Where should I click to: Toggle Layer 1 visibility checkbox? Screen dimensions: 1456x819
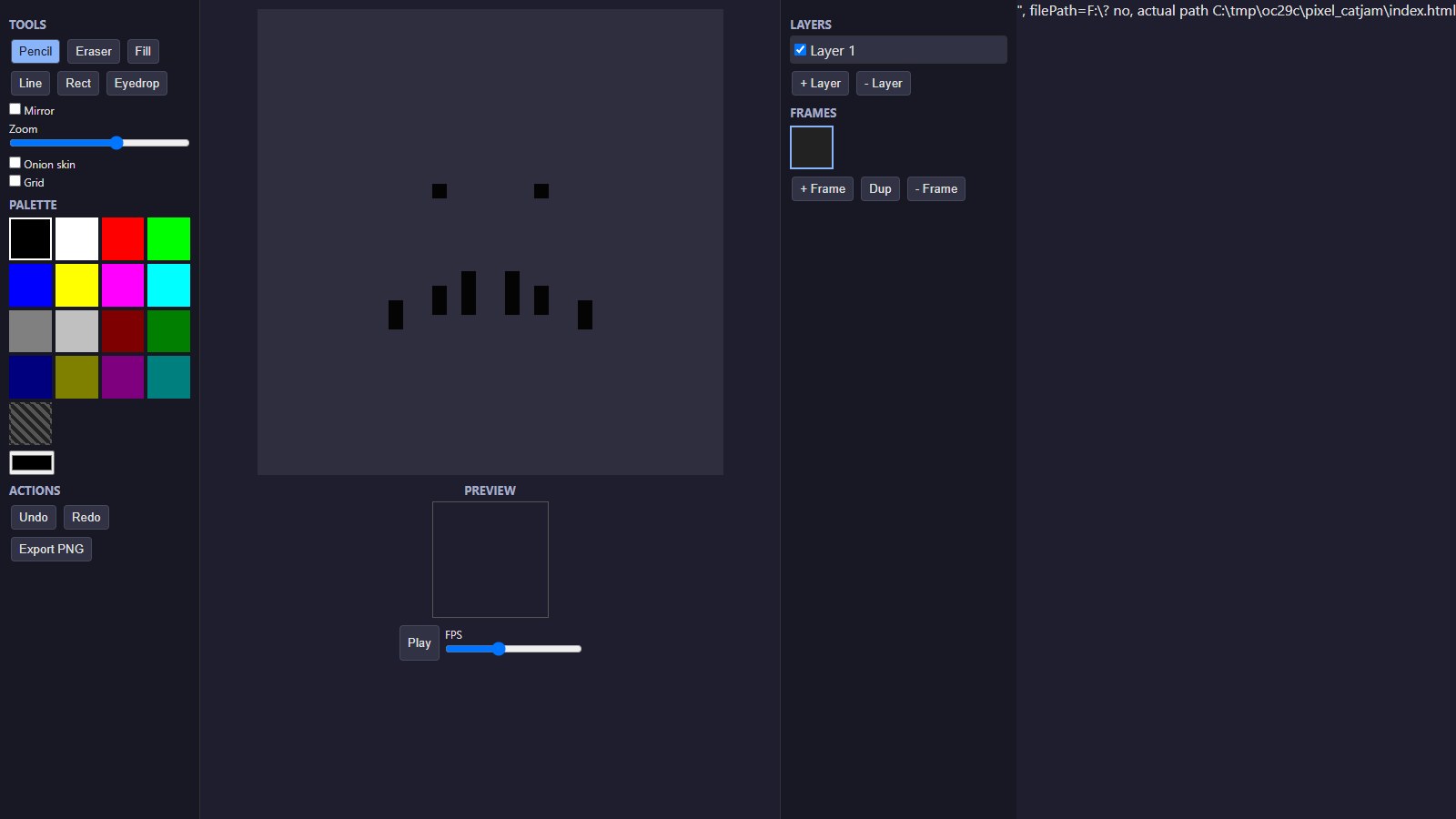(800, 50)
